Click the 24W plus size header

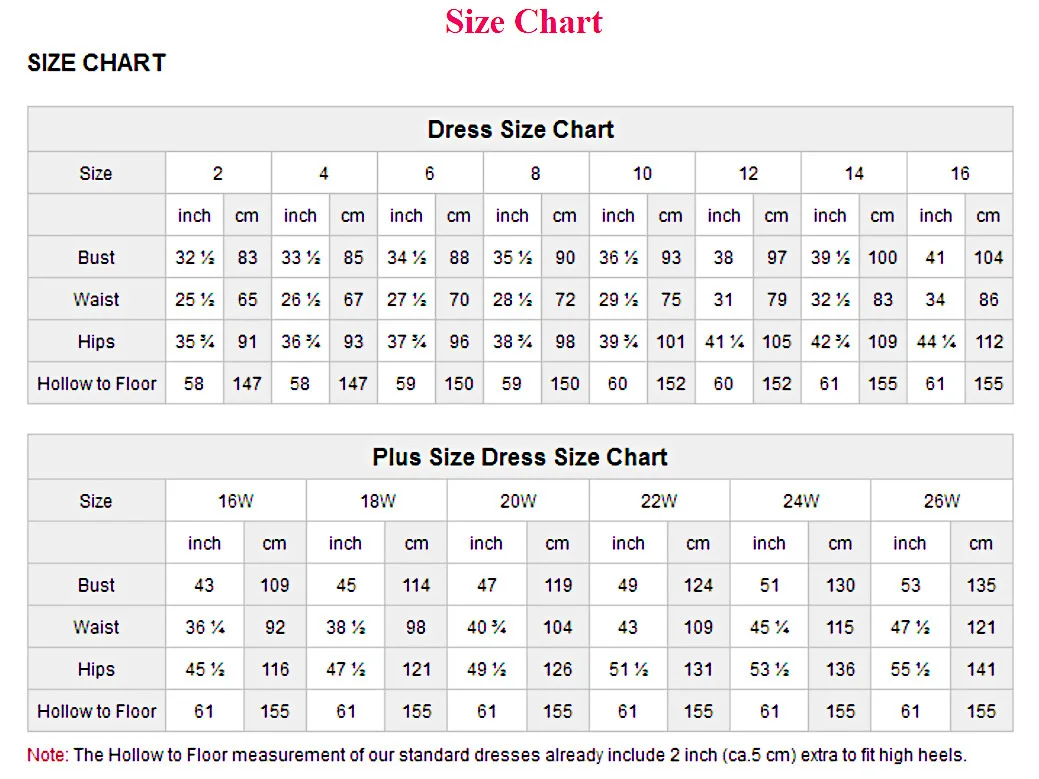800,502
